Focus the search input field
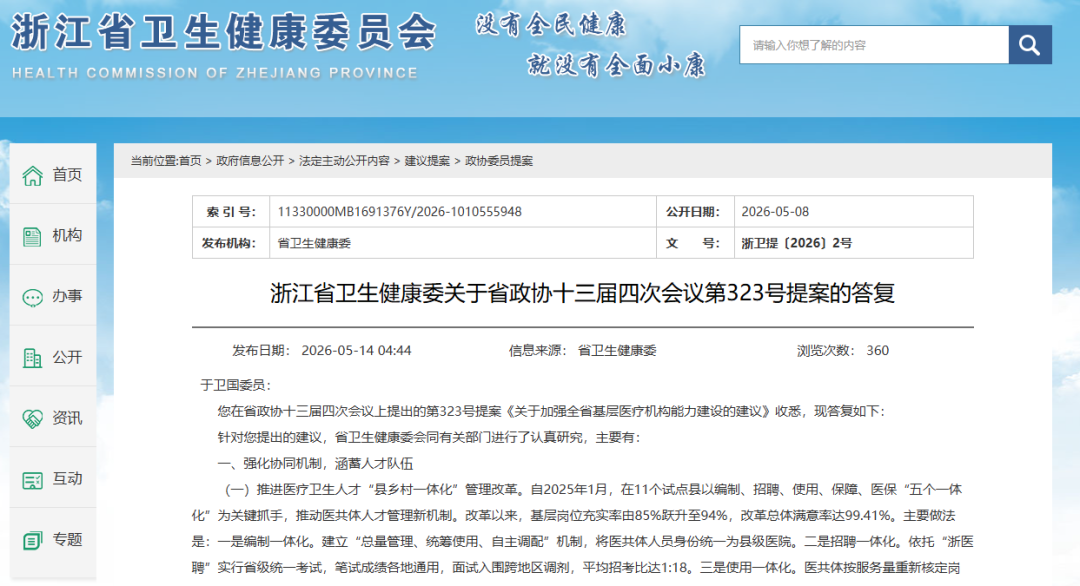Screen dimensions: 1080x586 coord(874,45)
